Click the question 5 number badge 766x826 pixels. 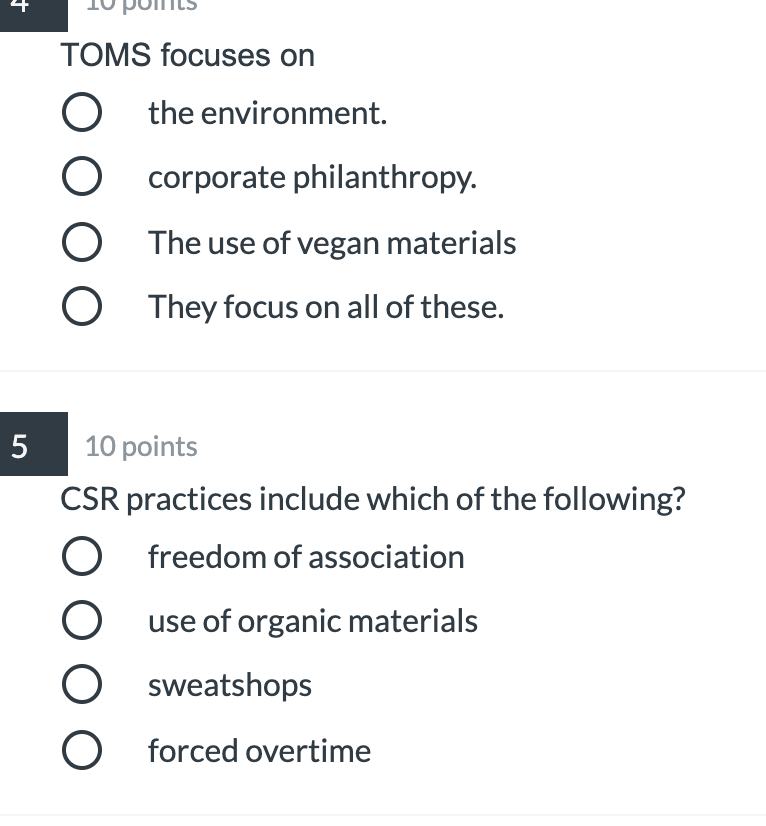click(33, 445)
